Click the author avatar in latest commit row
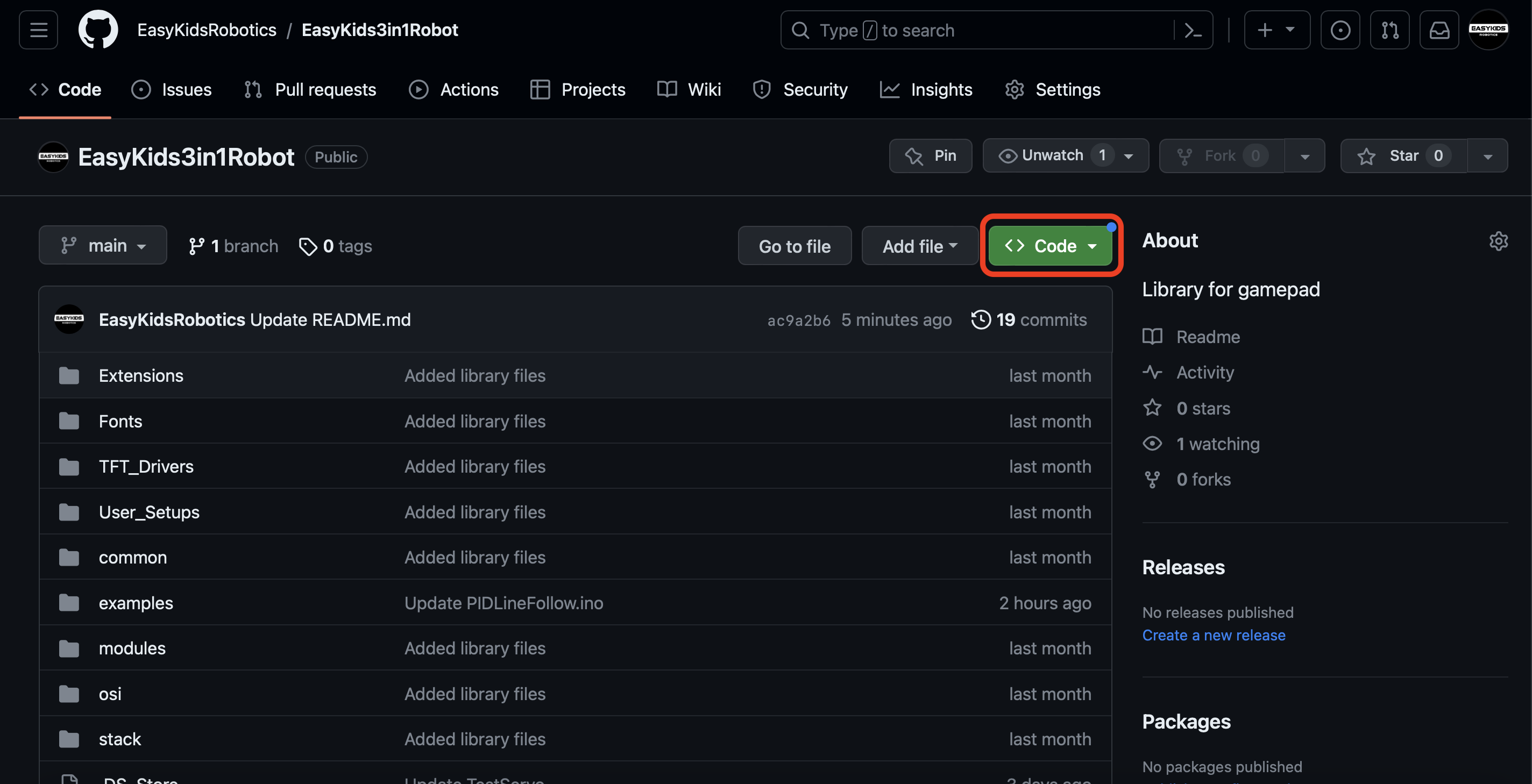Screen dimensions: 1532x784 tap(68, 319)
